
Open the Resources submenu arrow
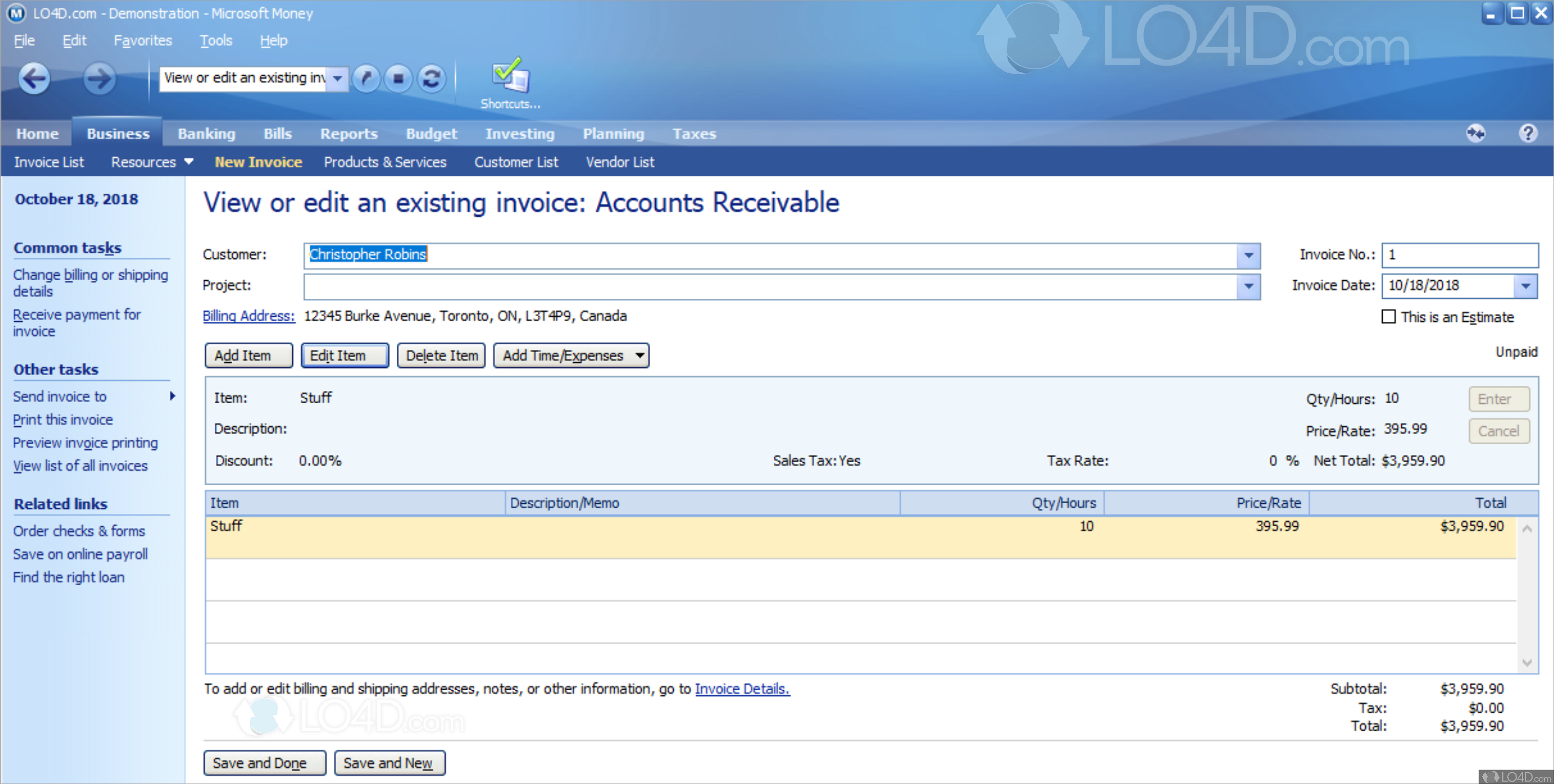pyautogui.click(x=189, y=161)
